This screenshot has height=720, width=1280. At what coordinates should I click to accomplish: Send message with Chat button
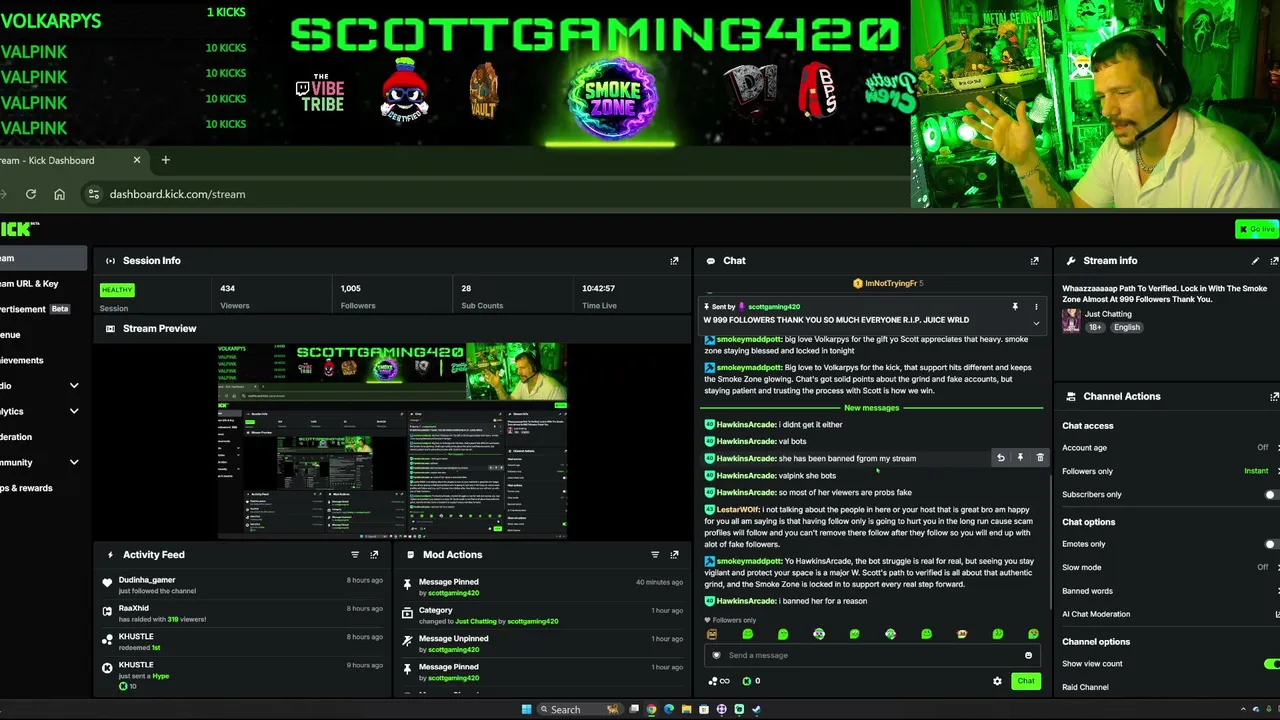1026,681
